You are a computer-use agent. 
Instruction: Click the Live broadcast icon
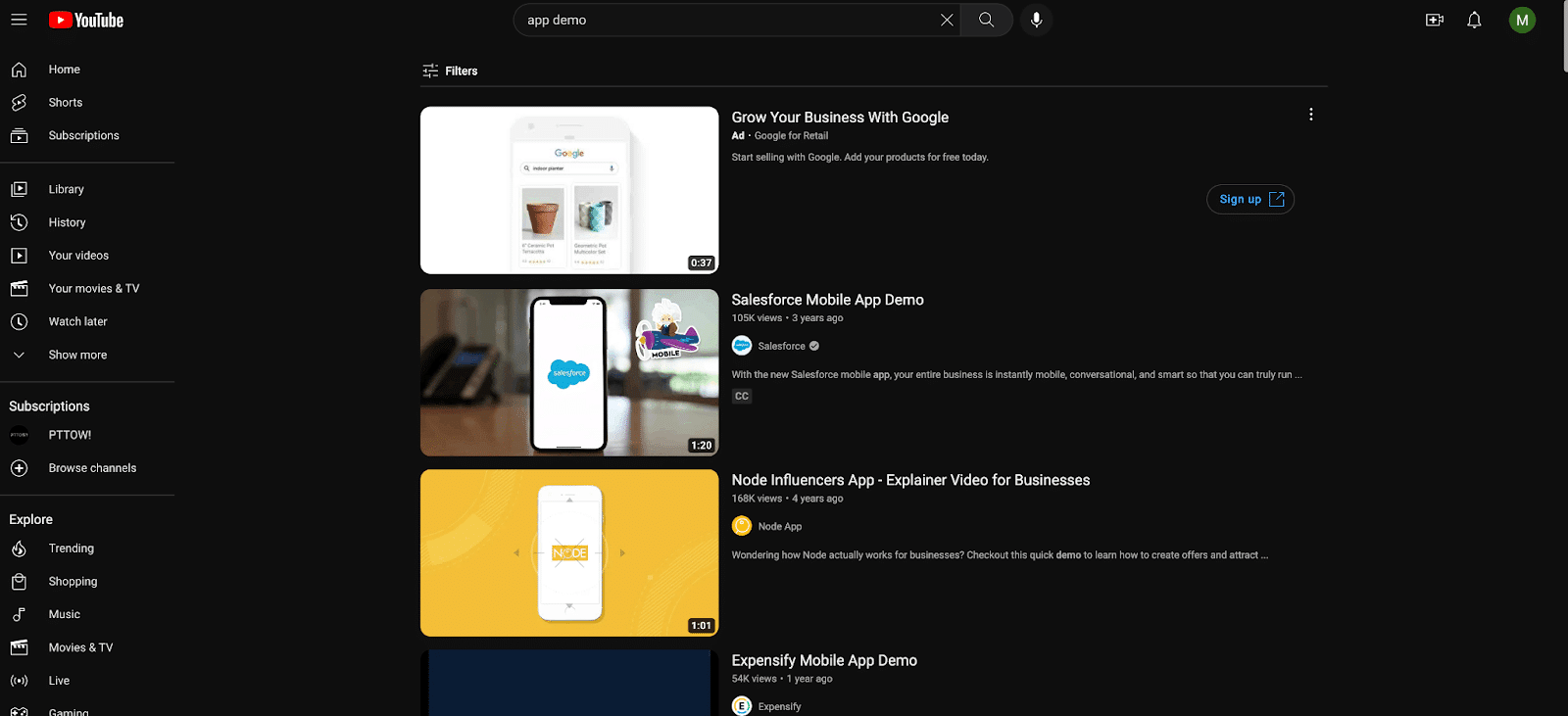tap(19, 681)
